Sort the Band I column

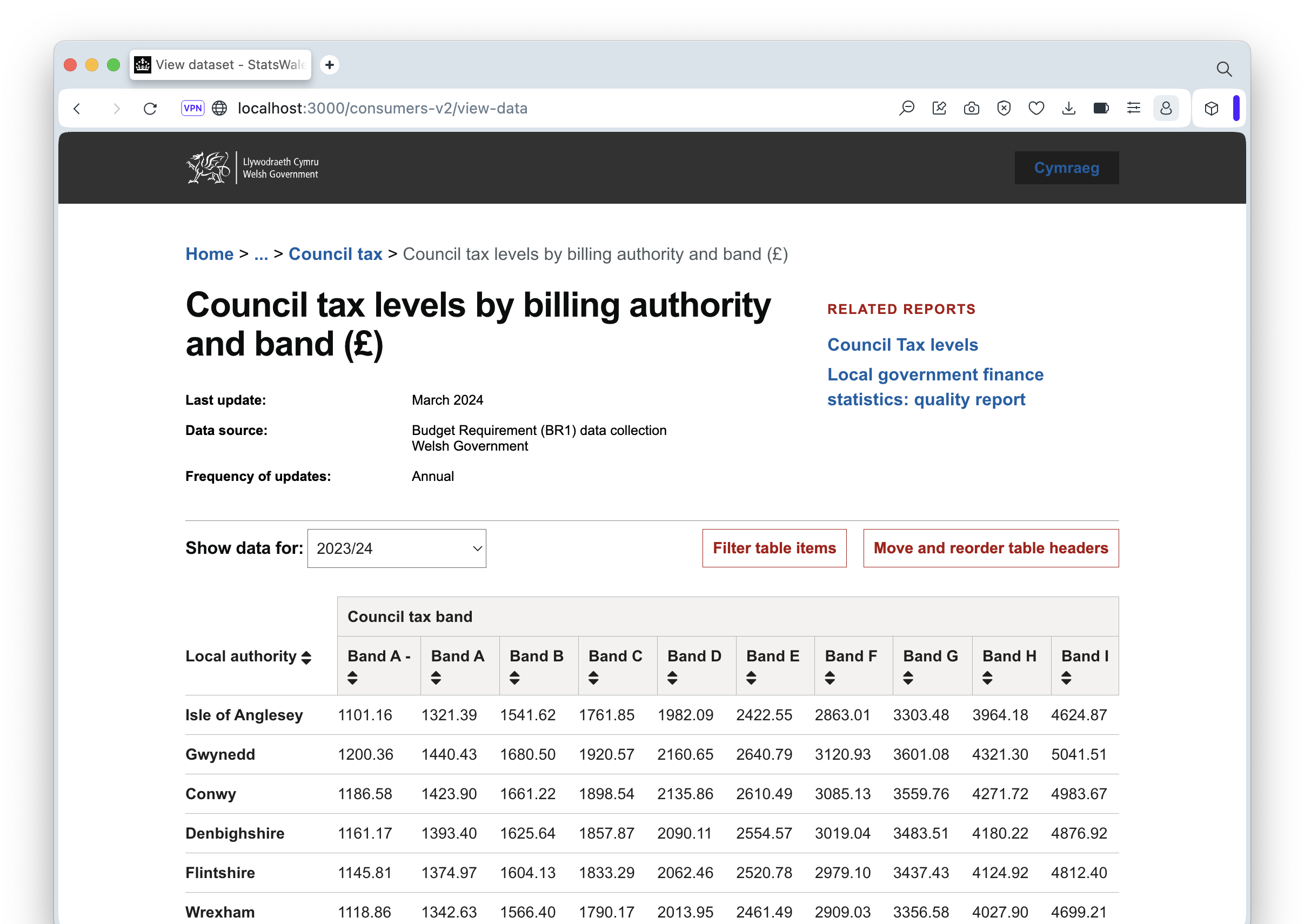click(1066, 678)
